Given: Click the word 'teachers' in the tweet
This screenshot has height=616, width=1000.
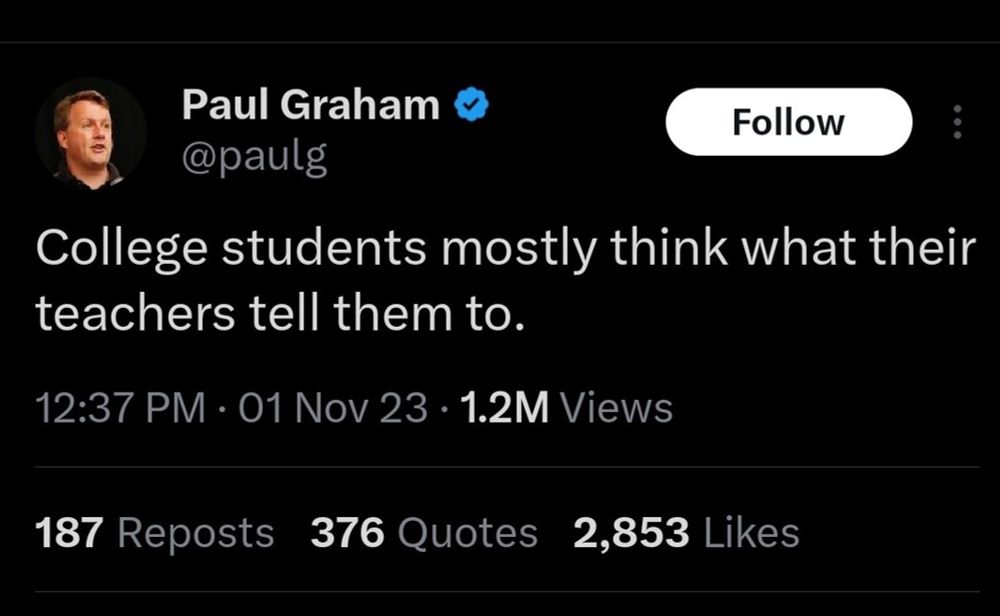Looking at the screenshot, I should (135, 314).
